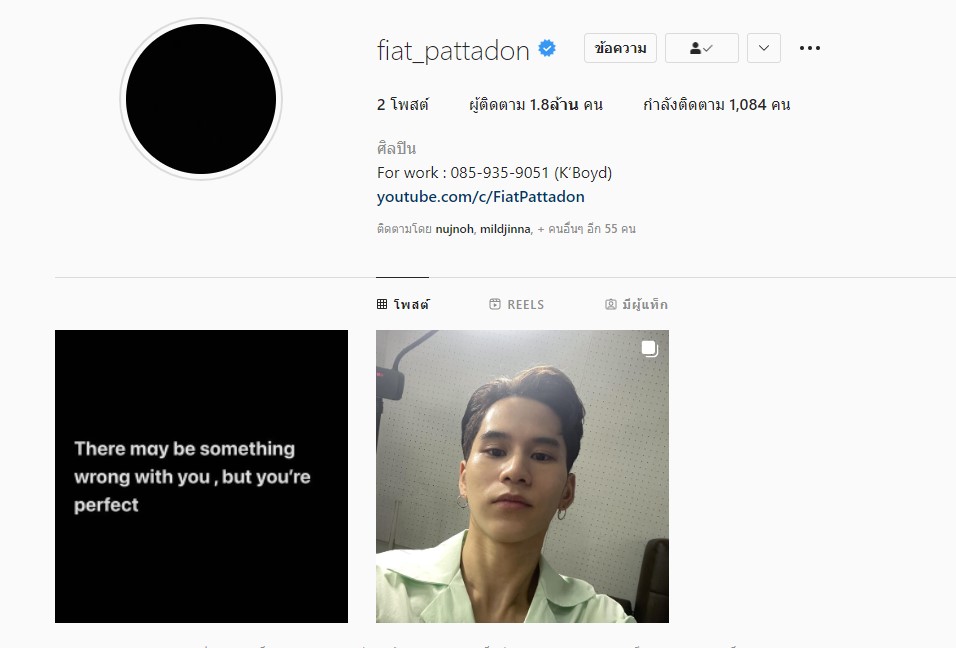
Task: Click the multi-photo carousel icon on selfie post
Action: [x=649, y=349]
